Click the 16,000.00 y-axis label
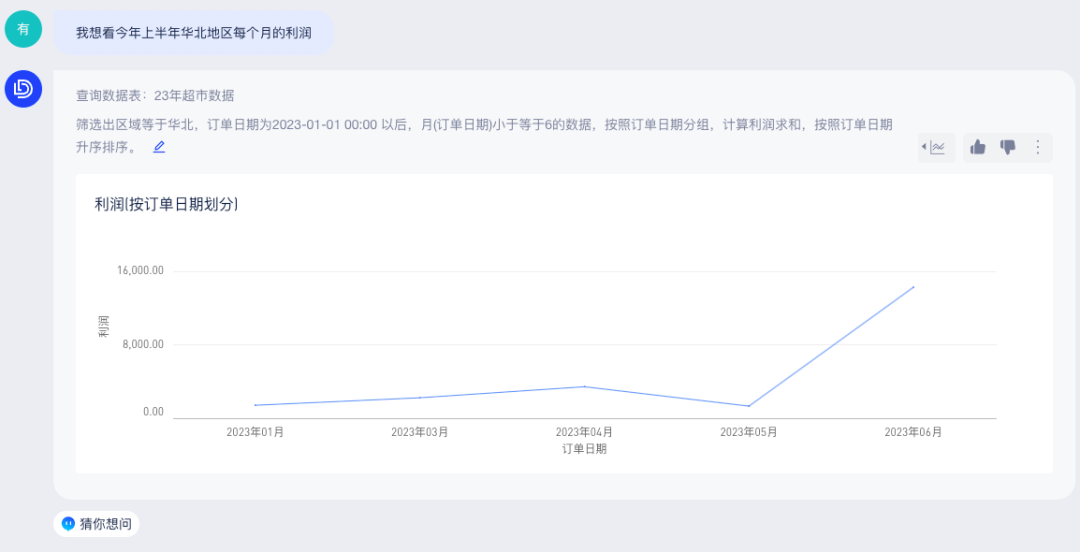The height and width of the screenshot is (552, 1080). pos(140,271)
